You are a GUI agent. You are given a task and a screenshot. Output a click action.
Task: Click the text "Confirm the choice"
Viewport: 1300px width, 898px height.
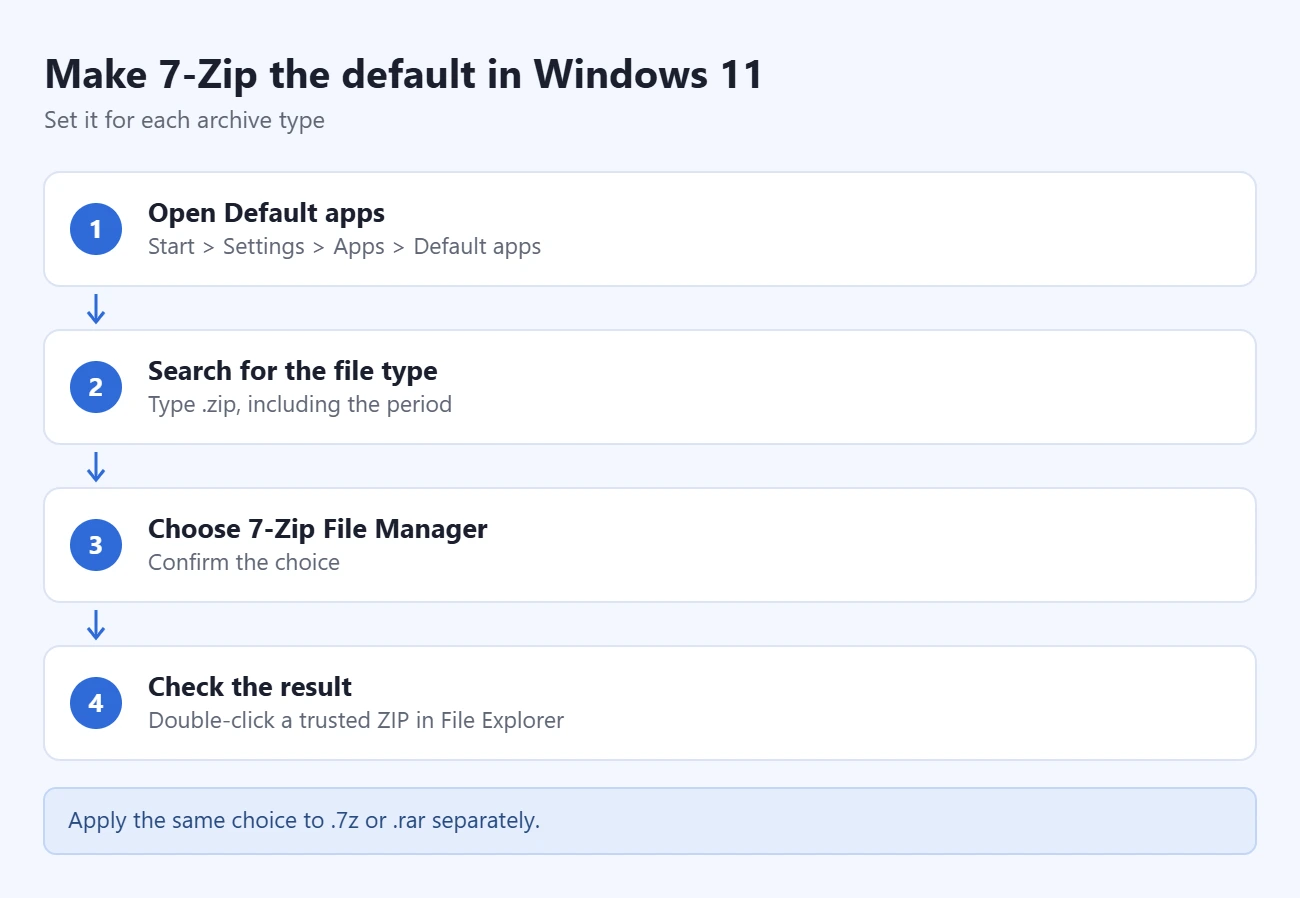pos(244,563)
